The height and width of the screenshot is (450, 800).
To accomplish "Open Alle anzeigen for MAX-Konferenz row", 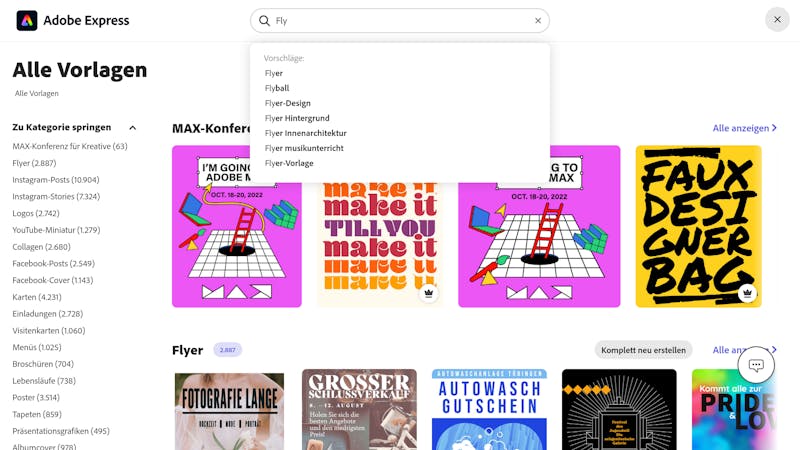I will pos(744,128).
